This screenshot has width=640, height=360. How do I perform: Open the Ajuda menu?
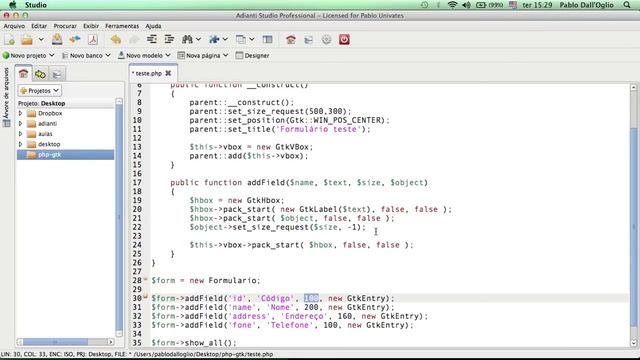[153, 26]
